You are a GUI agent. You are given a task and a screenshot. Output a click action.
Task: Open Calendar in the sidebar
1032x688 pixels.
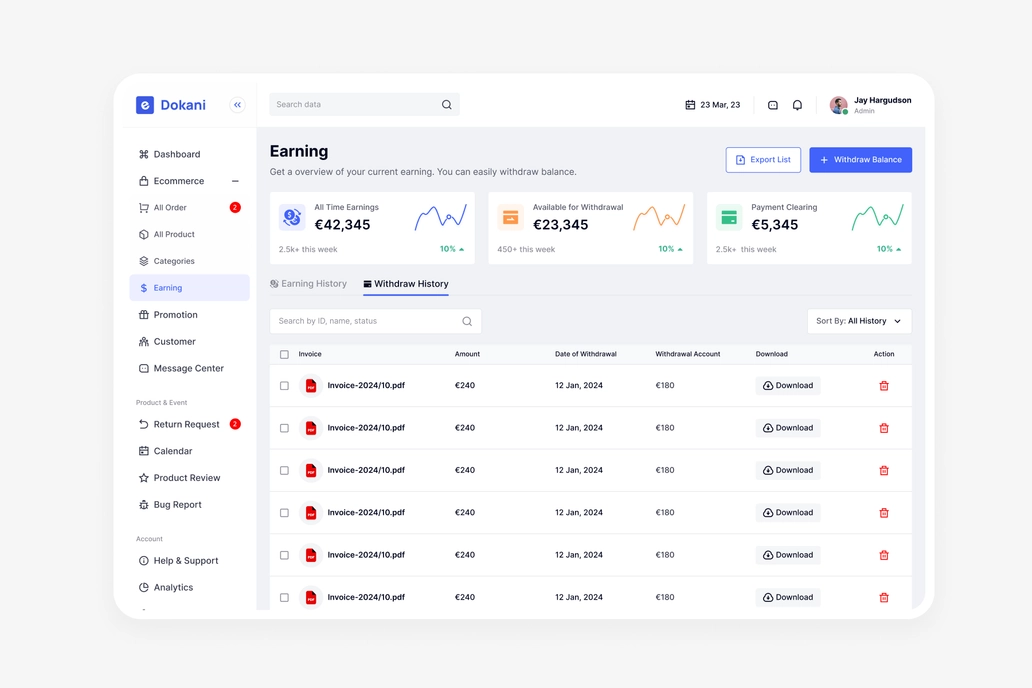click(190, 451)
